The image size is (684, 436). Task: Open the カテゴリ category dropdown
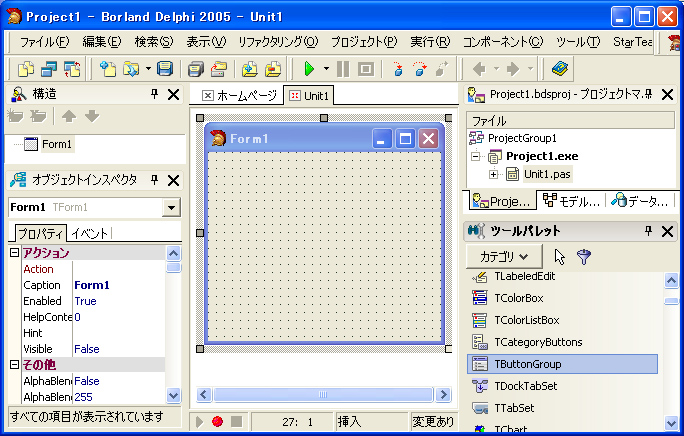tap(504, 257)
